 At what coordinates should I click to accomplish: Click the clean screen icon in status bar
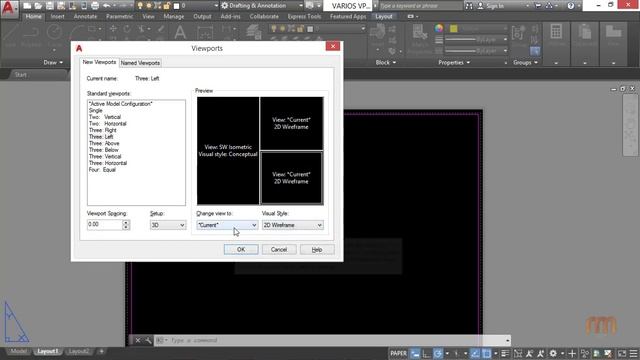(622, 353)
